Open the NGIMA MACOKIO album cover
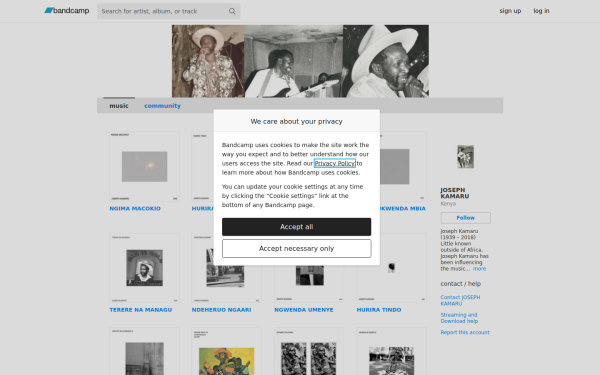This screenshot has width=600, height=375. [144, 166]
